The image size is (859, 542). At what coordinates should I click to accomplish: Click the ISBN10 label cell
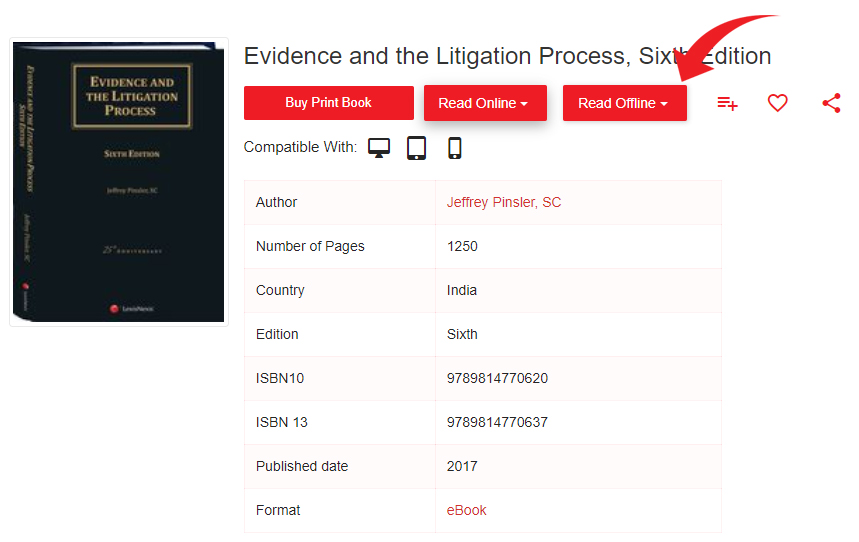[340, 378]
